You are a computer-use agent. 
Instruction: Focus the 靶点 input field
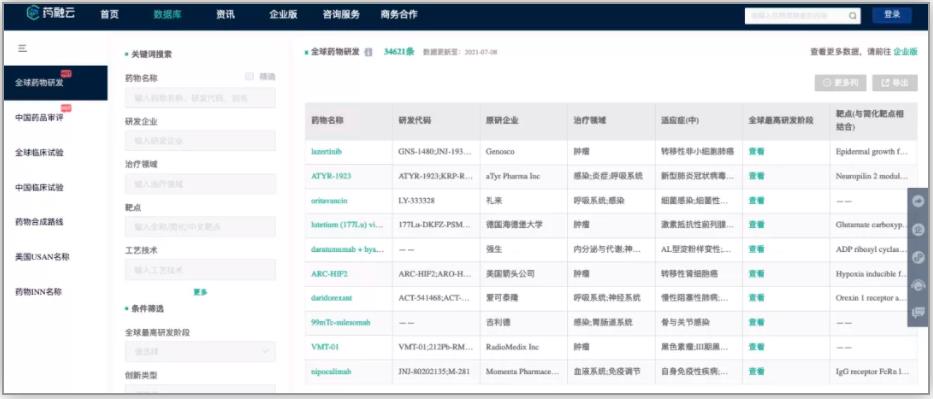(200, 227)
